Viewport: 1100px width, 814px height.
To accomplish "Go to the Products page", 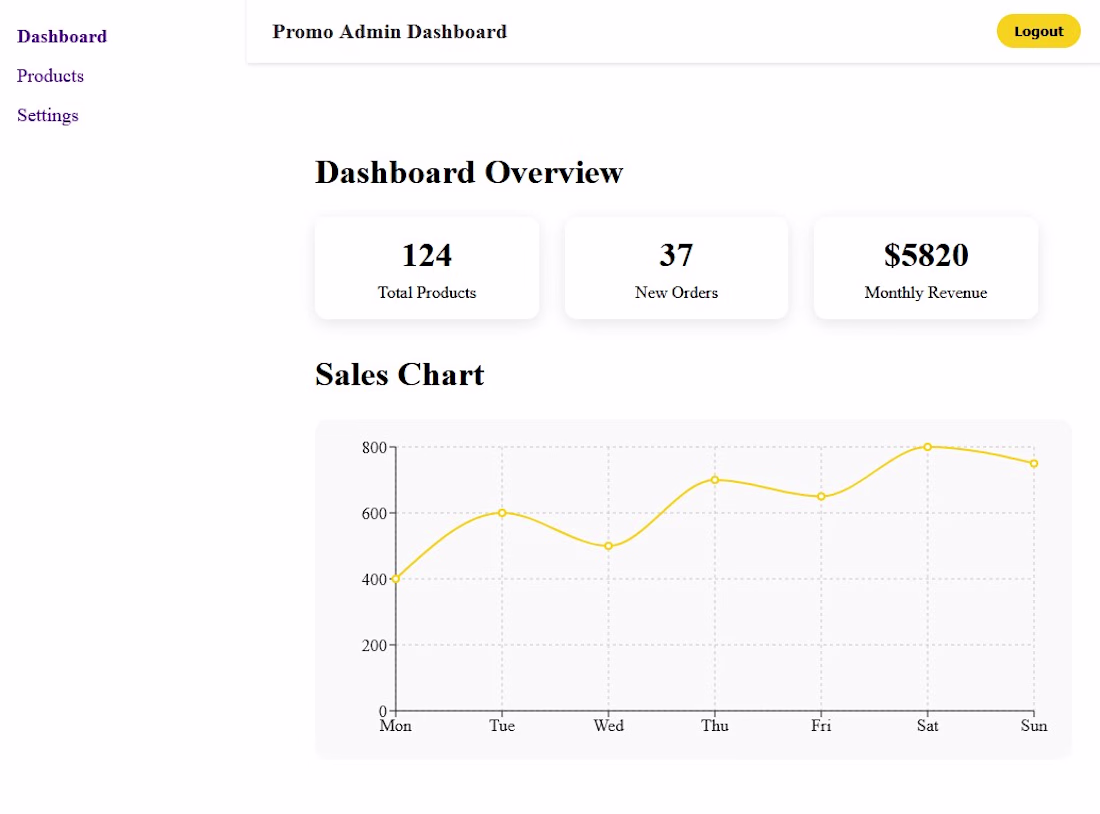I will (50, 76).
